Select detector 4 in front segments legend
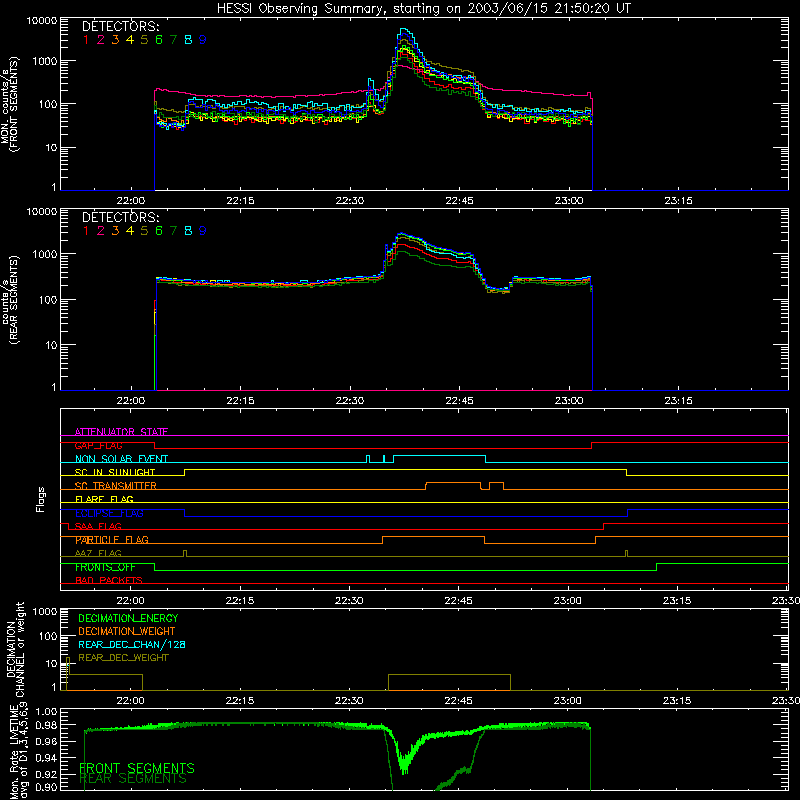Image resolution: width=800 pixels, height=800 pixels. pyautogui.click(x=130, y=40)
